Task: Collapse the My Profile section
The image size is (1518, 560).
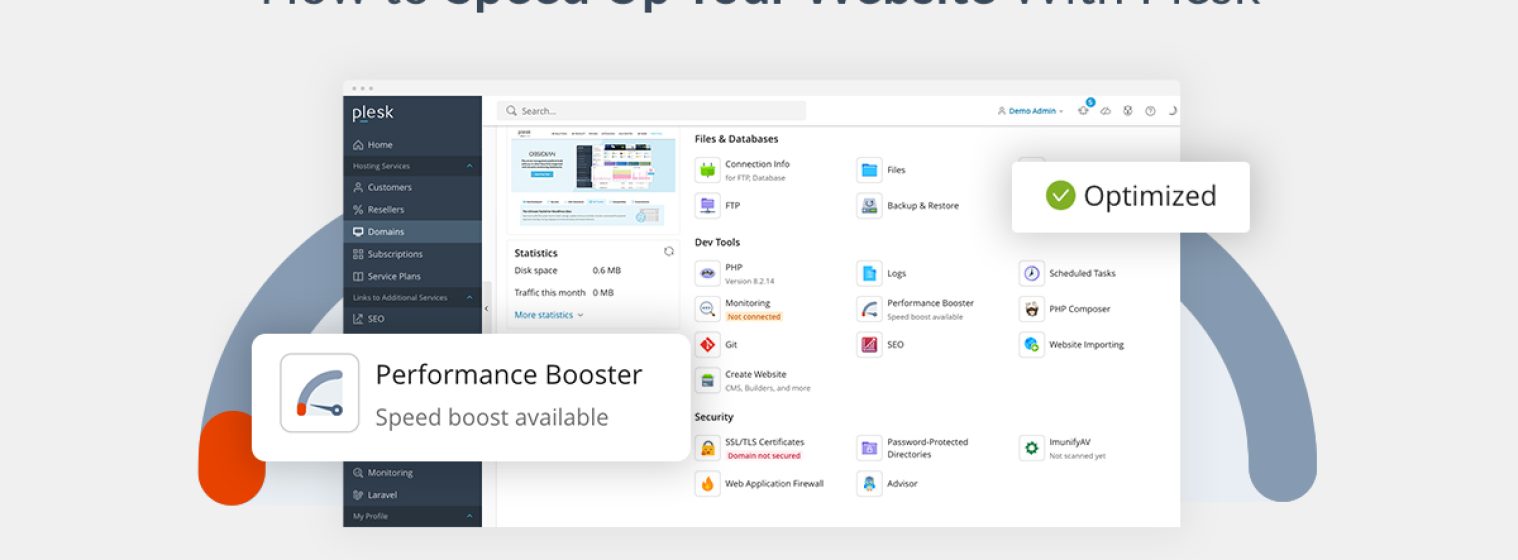Action: tap(469, 516)
